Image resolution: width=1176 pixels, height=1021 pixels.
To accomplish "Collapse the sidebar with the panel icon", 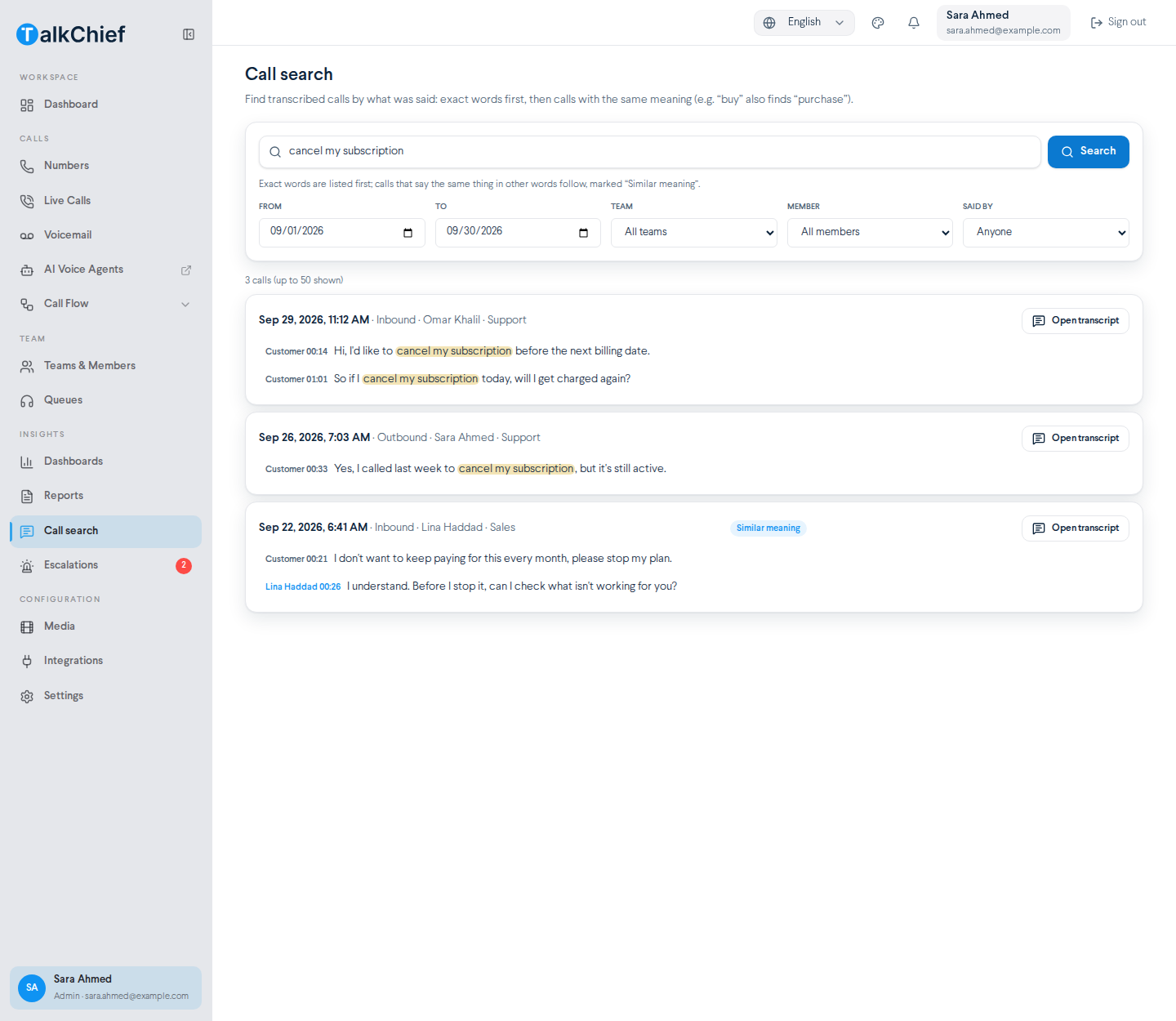I will 189,34.
